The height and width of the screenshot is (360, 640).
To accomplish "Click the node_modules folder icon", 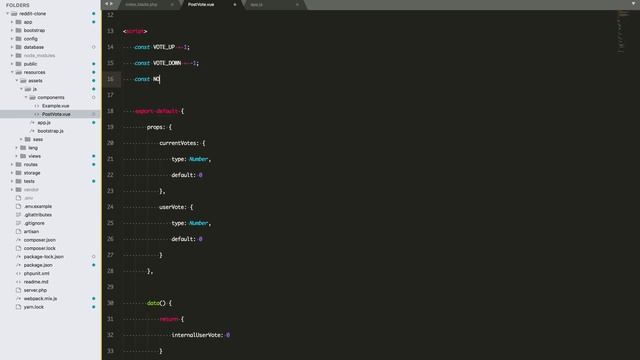I will coord(18,56).
